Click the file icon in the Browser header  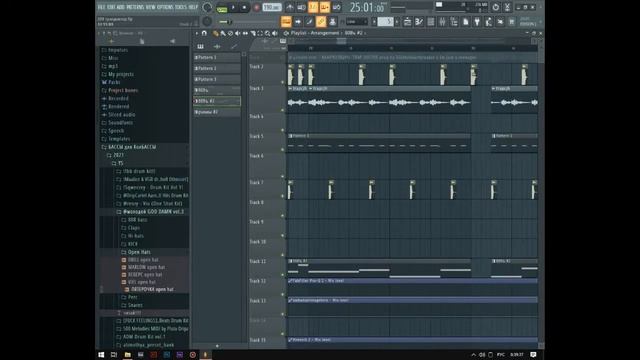click(142, 41)
